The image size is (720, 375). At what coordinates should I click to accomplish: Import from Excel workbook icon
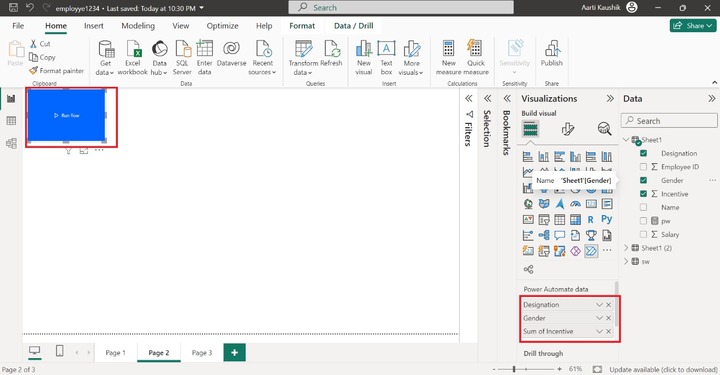[x=133, y=49]
